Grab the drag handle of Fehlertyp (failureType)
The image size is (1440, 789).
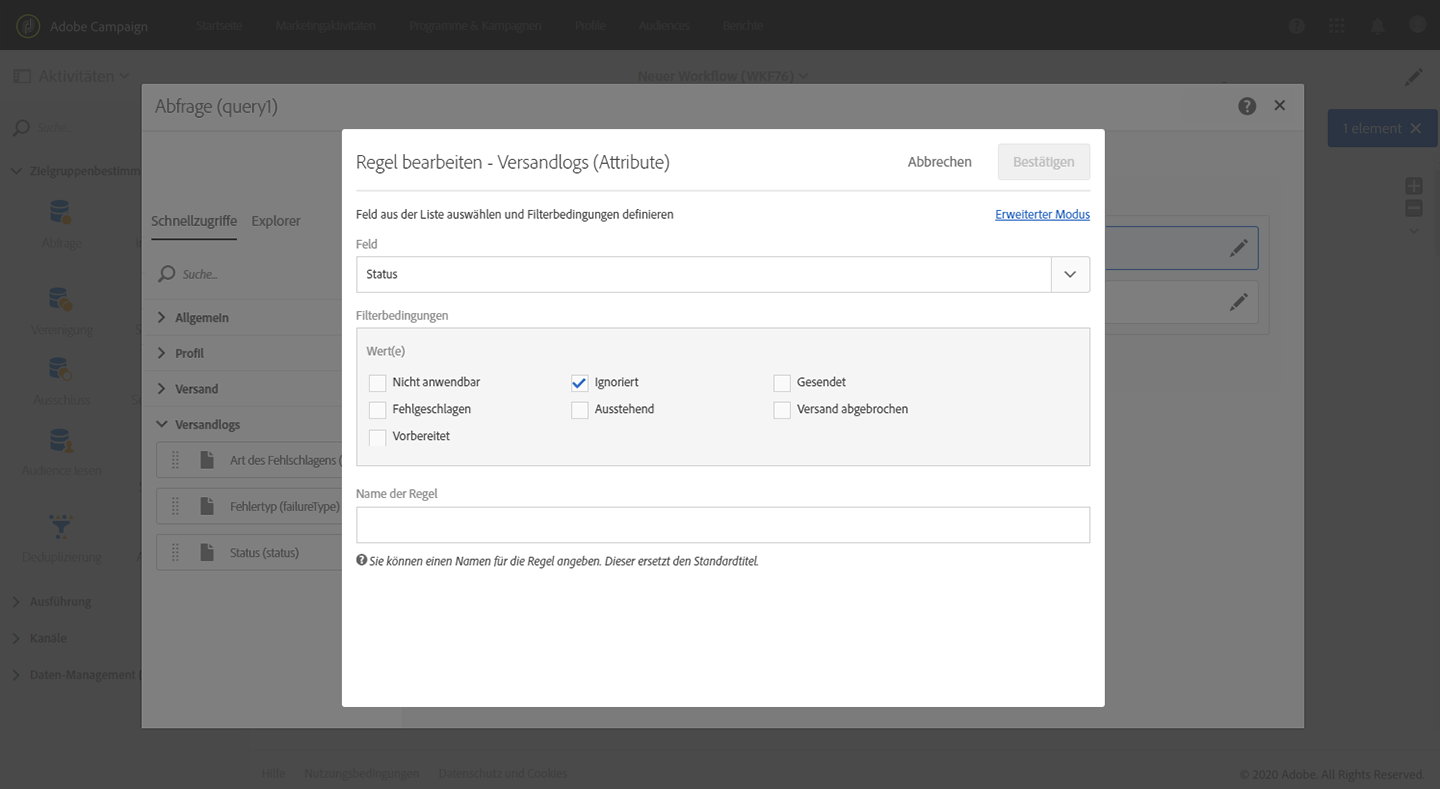(175, 506)
